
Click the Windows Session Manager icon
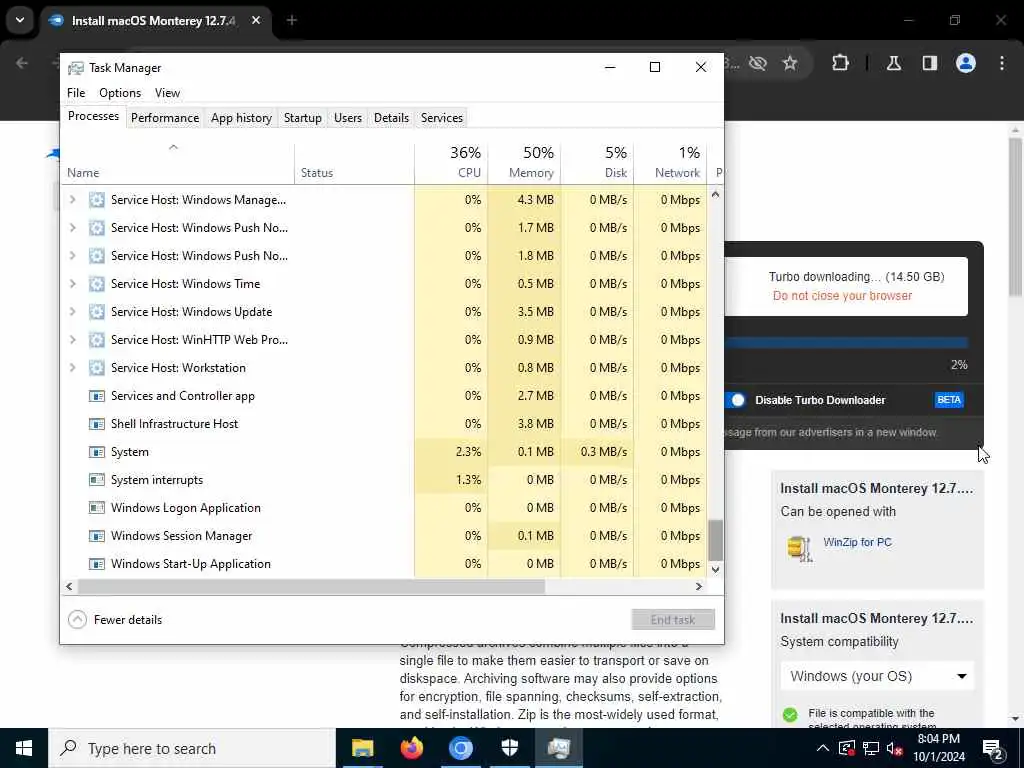point(97,536)
